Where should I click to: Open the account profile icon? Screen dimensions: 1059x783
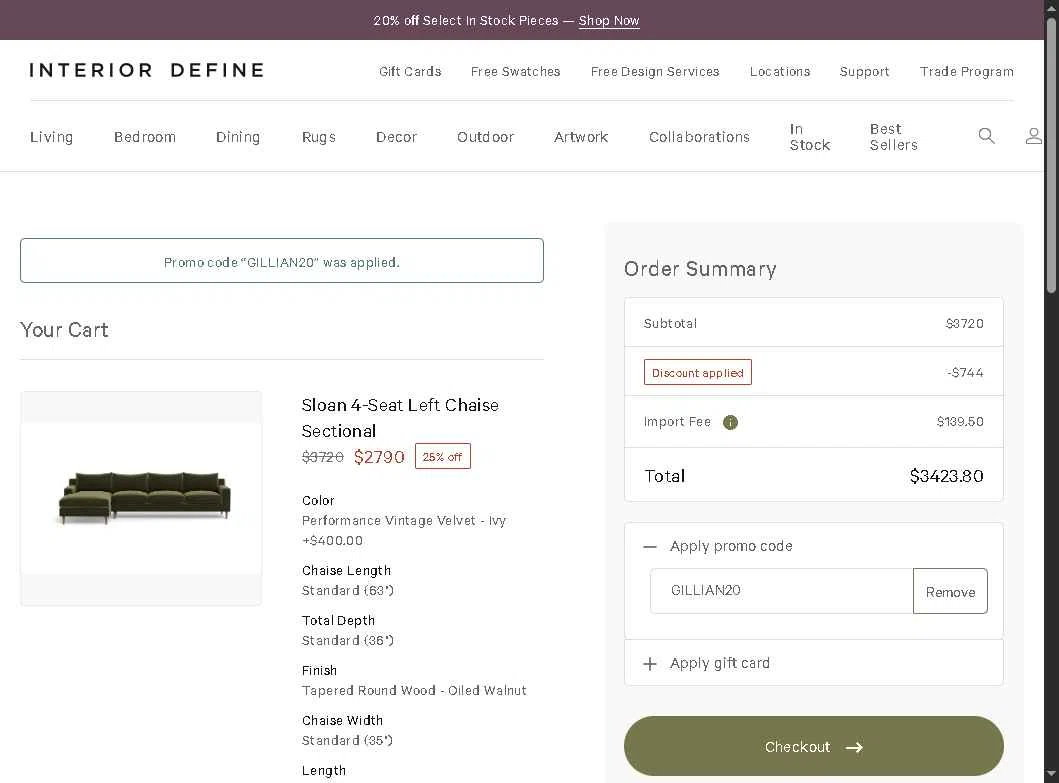point(1033,136)
